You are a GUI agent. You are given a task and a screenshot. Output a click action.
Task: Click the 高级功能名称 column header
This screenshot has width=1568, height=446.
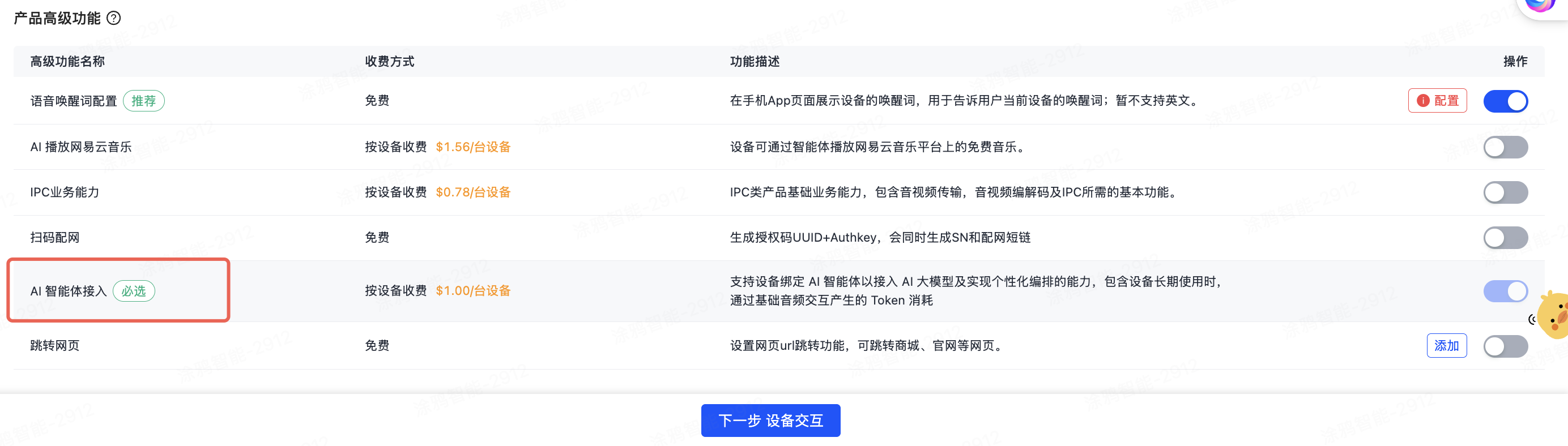pyautogui.click(x=67, y=62)
